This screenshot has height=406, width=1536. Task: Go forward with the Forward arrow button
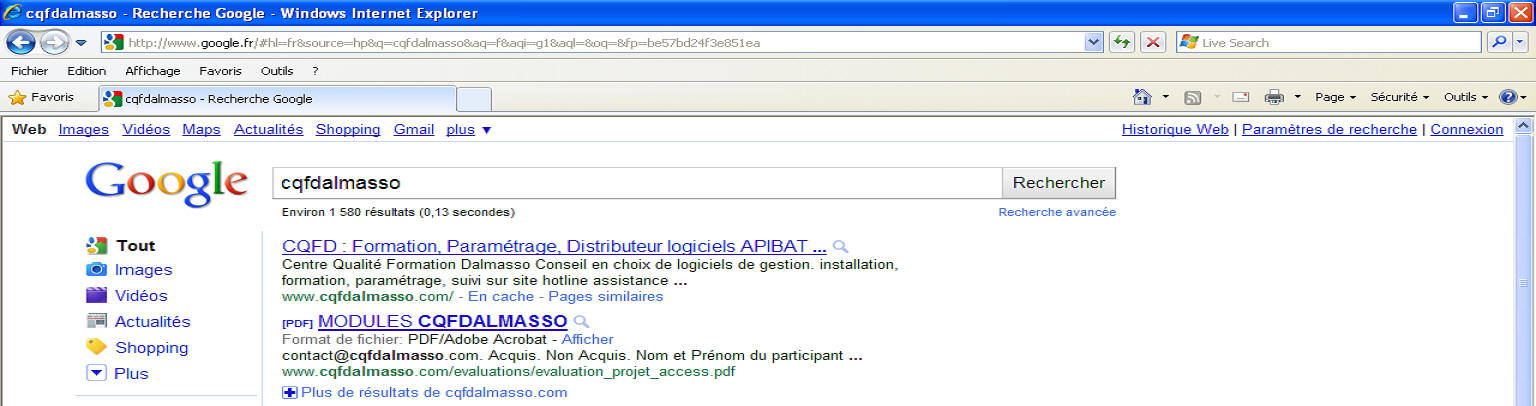[x=53, y=42]
